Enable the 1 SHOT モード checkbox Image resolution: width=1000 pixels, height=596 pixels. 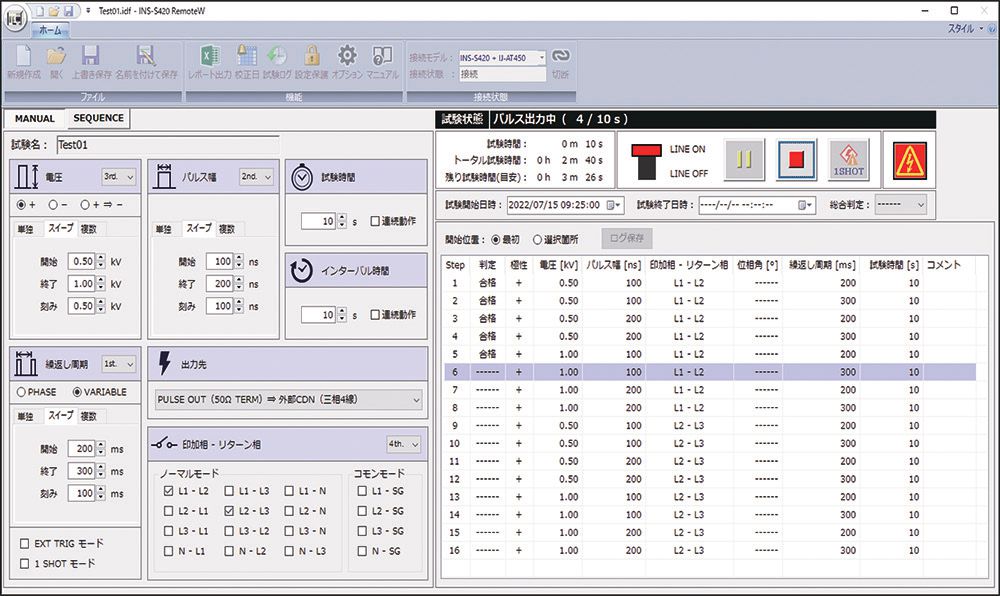24,563
